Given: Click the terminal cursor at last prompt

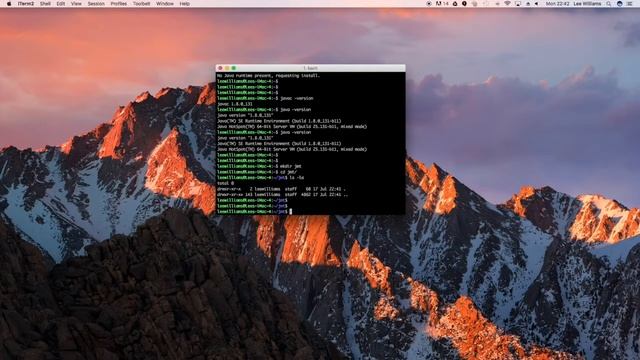Looking at the screenshot, I should 291,212.
